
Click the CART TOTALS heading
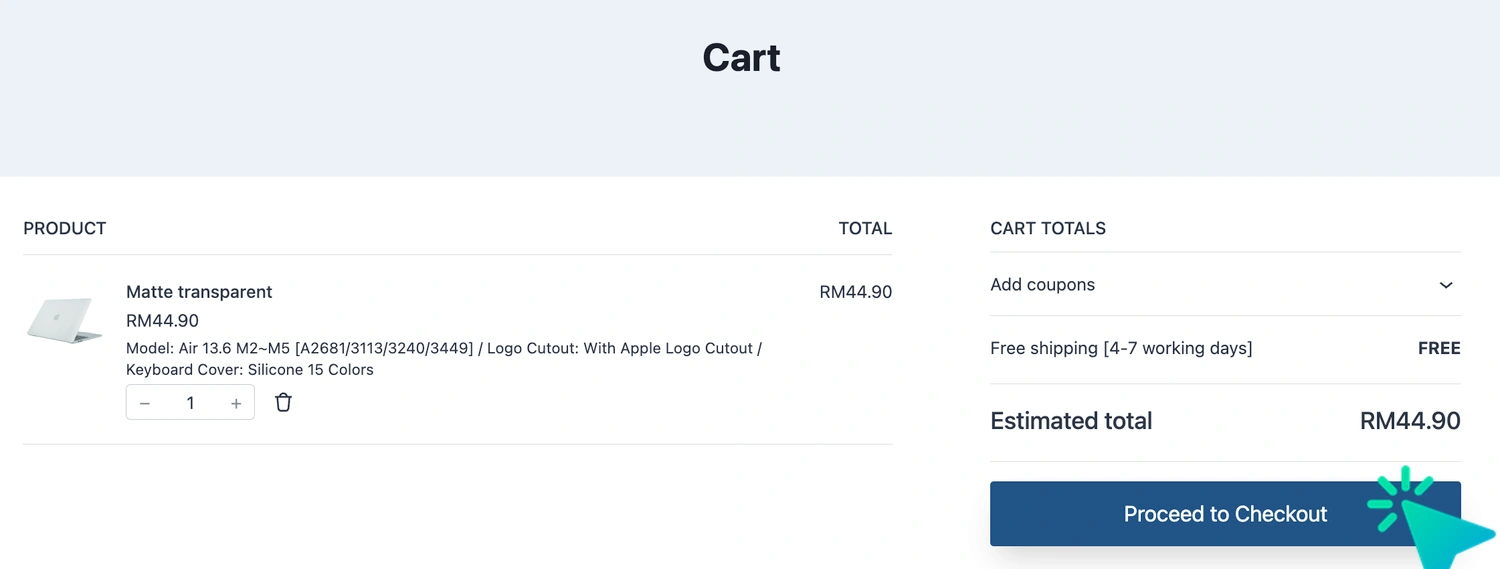pyautogui.click(x=1048, y=228)
